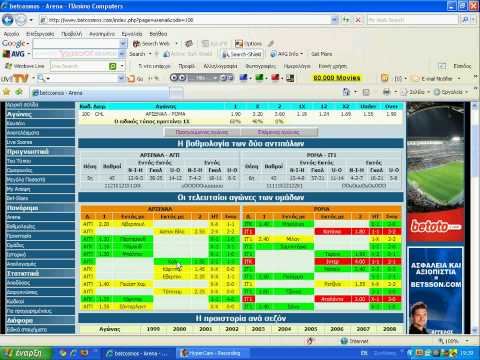Screen dimensions: 480x360
Task: Click the search magnifier button in address area
Action: click(x=465, y=20)
